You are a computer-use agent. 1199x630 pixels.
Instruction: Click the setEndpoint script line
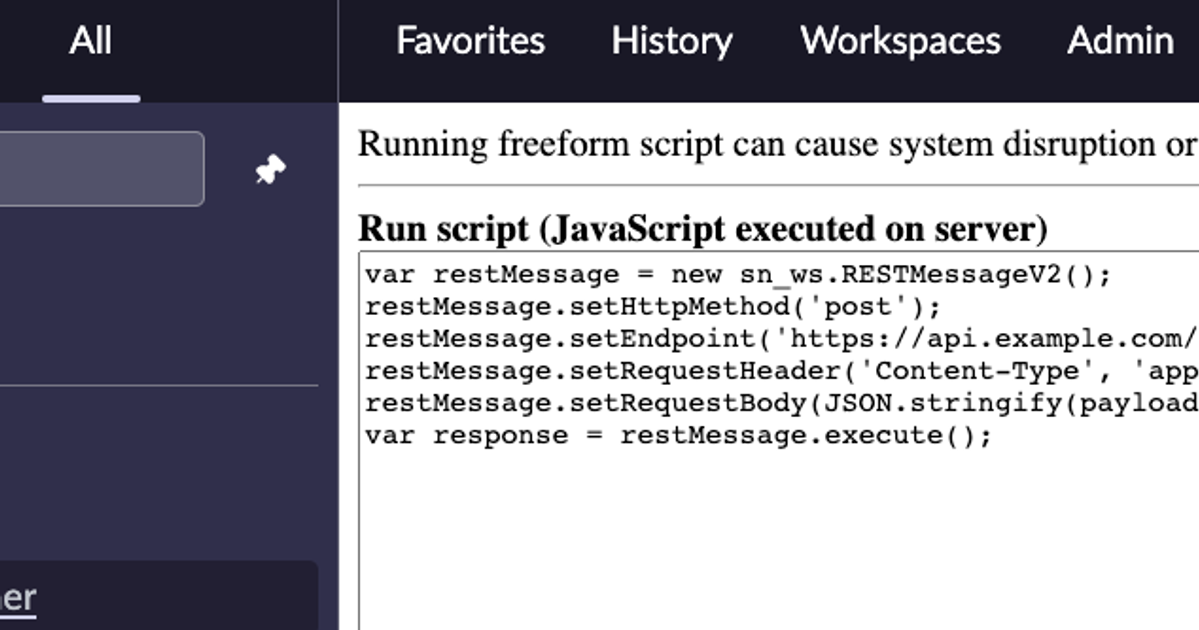(x=781, y=339)
